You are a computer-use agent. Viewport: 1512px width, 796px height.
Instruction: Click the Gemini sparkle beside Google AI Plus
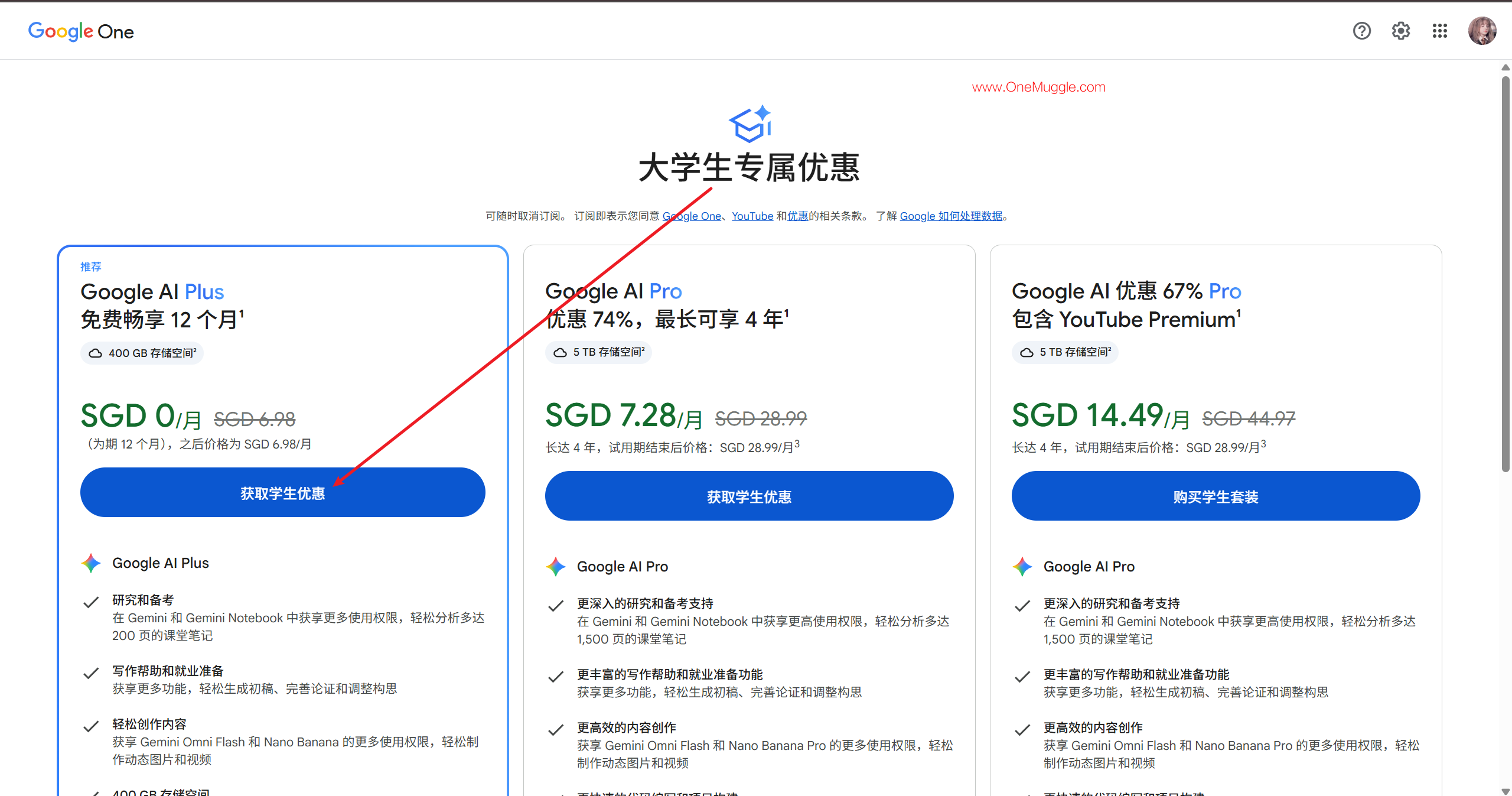[91, 563]
